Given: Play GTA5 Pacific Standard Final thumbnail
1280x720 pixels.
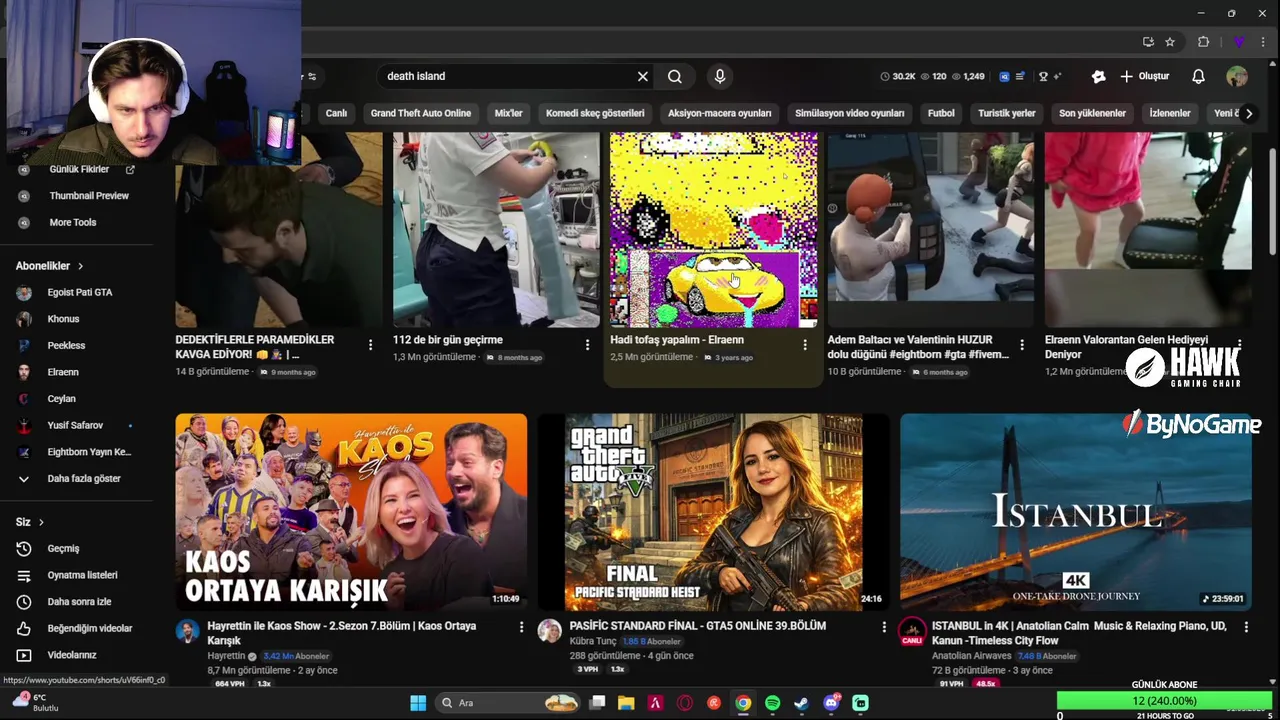Looking at the screenshot, I should tap(714, 512).
